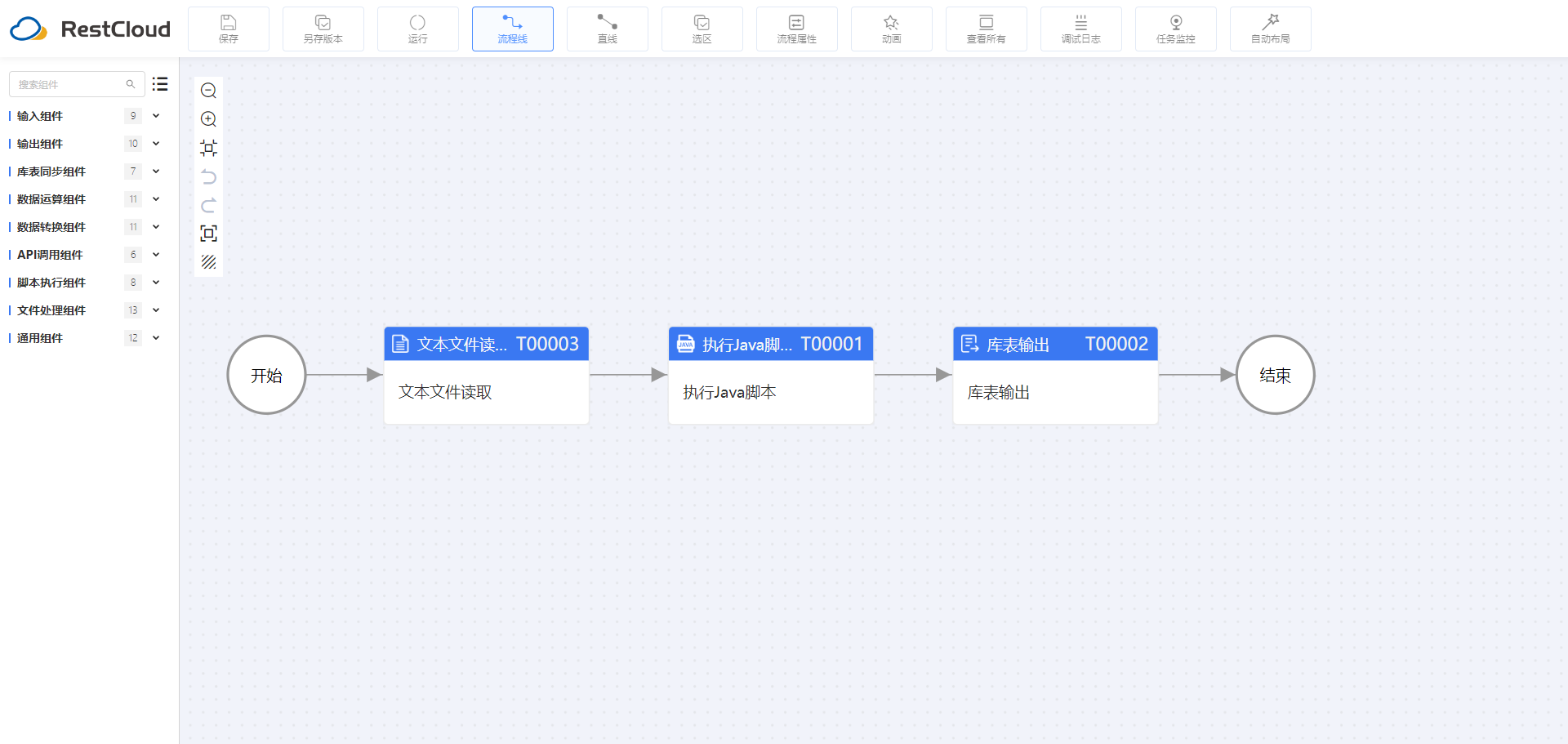
Task: Click the count badge 13 beside 文件处理组件
Action: coord(133,310)
